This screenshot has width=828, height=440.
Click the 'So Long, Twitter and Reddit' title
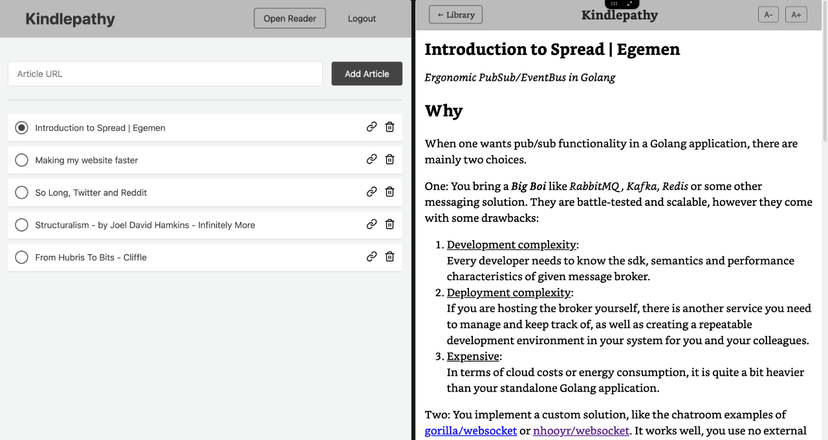(x=91, y=193)
